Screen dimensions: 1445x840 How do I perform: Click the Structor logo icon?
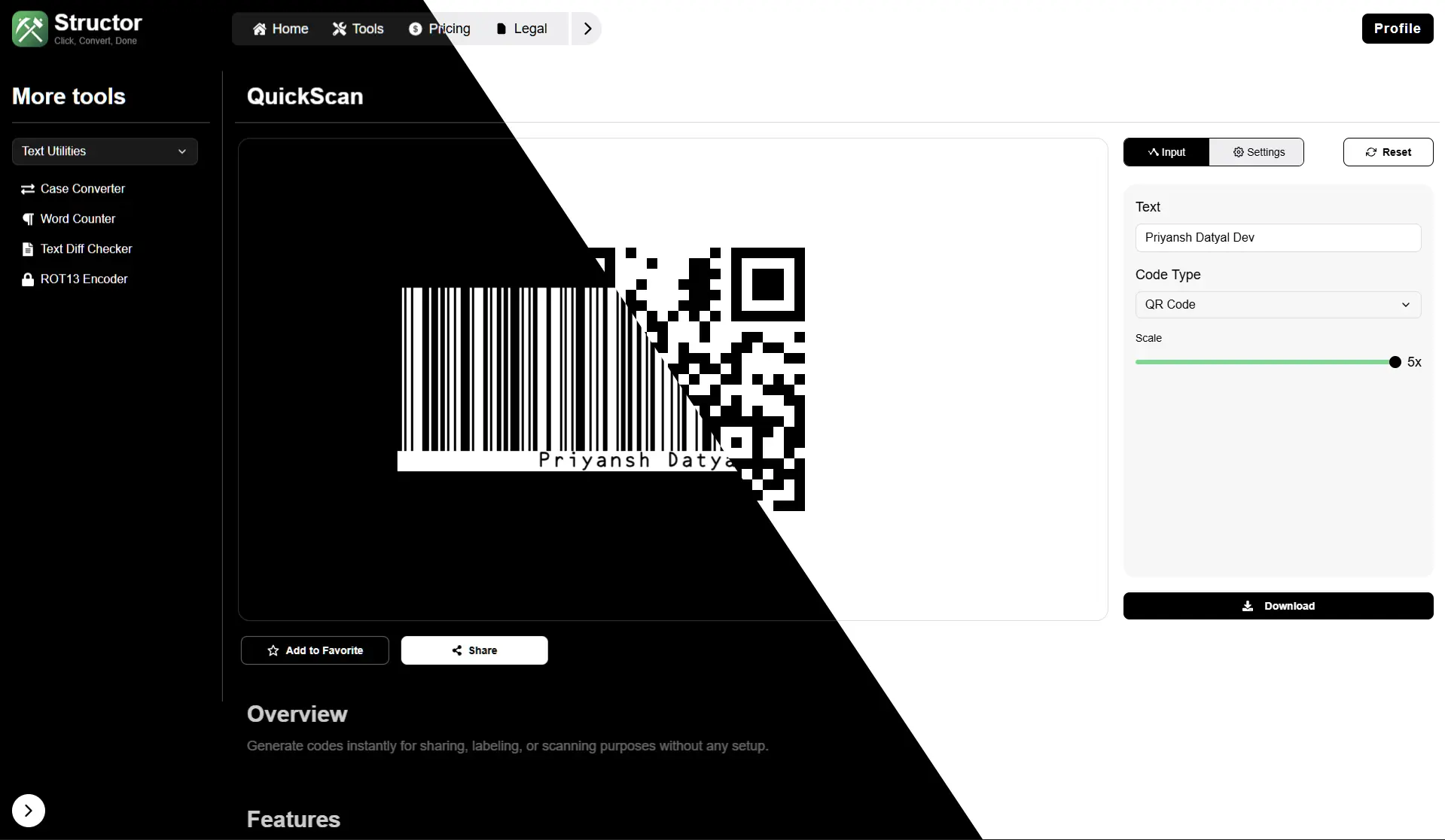click(x=30, y=29)
